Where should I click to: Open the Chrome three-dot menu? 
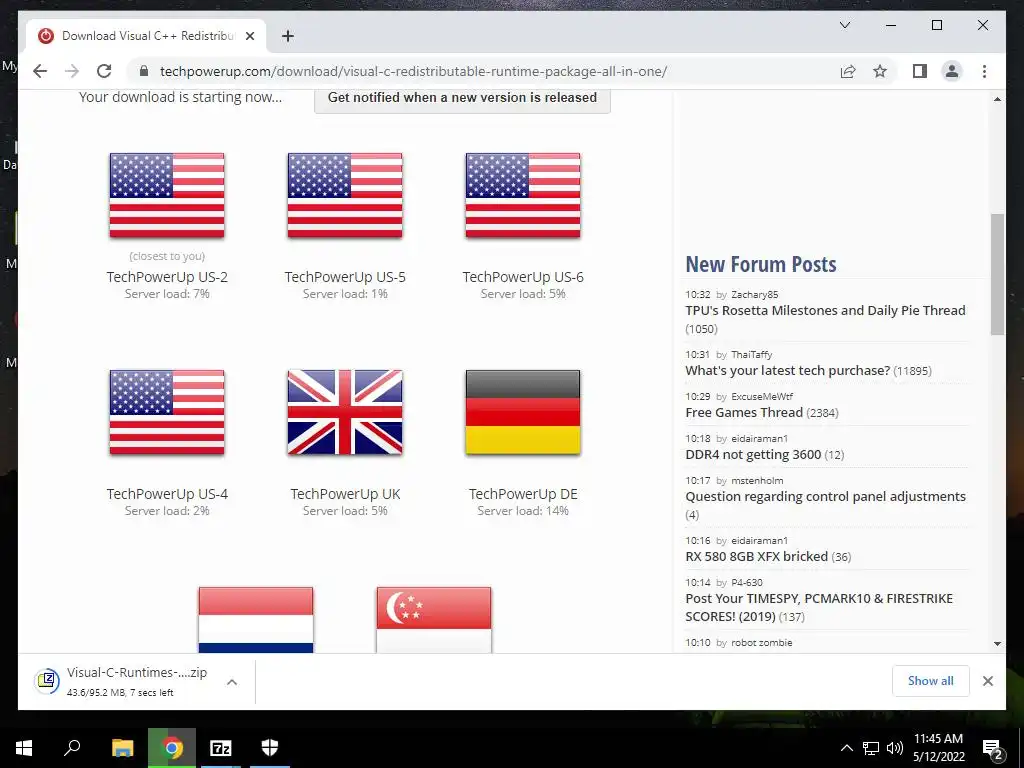tap(984, 71)
